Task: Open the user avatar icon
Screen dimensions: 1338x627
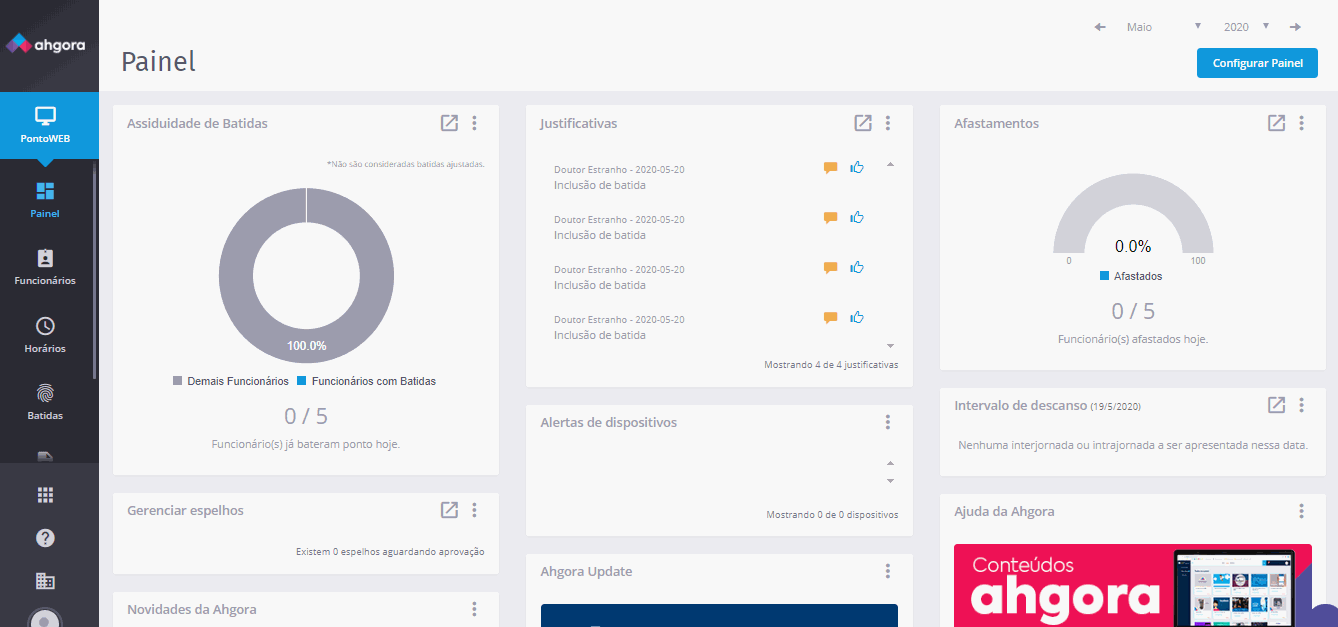Action: point(45,619)
